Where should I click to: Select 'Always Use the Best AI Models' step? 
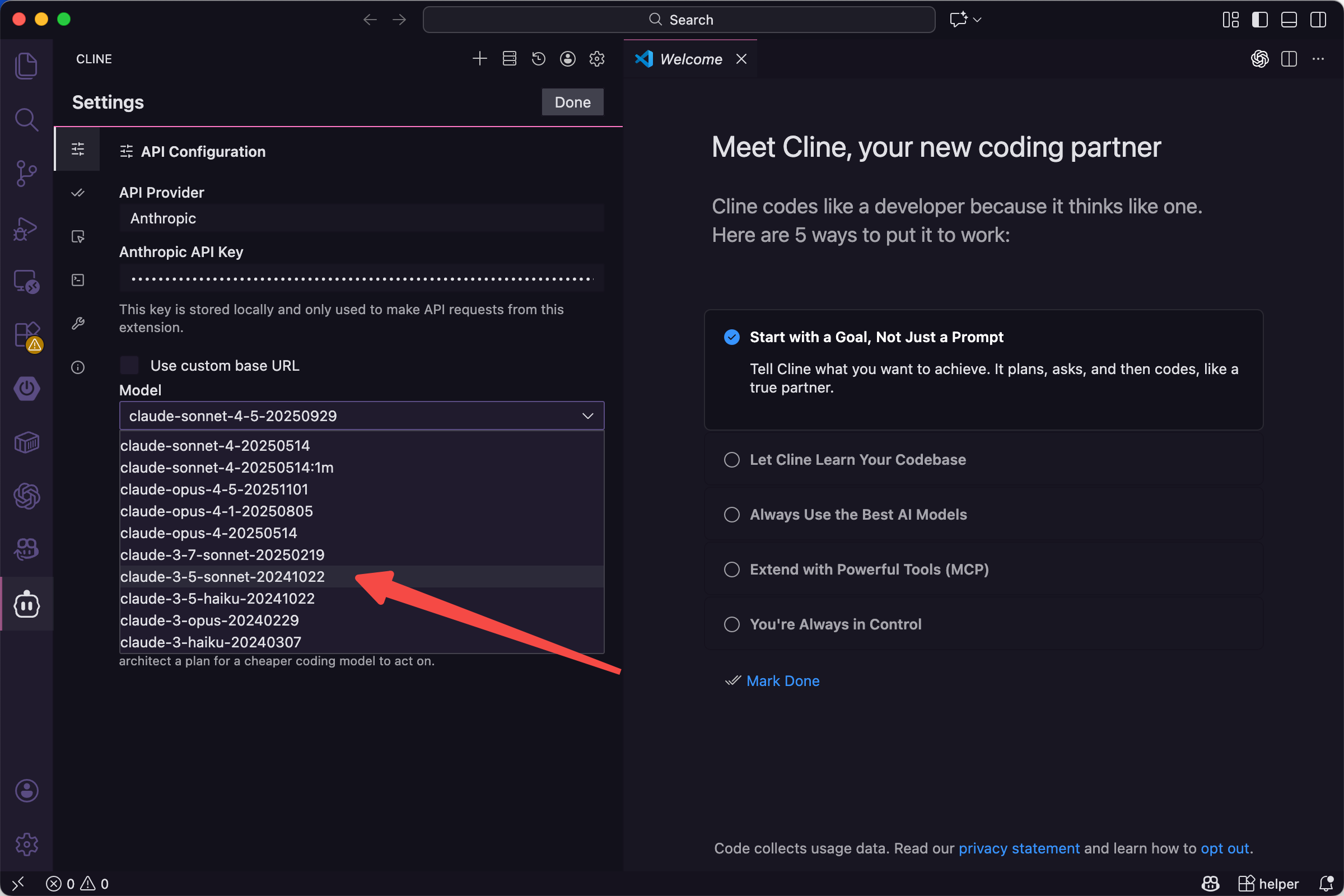point(983,514)
